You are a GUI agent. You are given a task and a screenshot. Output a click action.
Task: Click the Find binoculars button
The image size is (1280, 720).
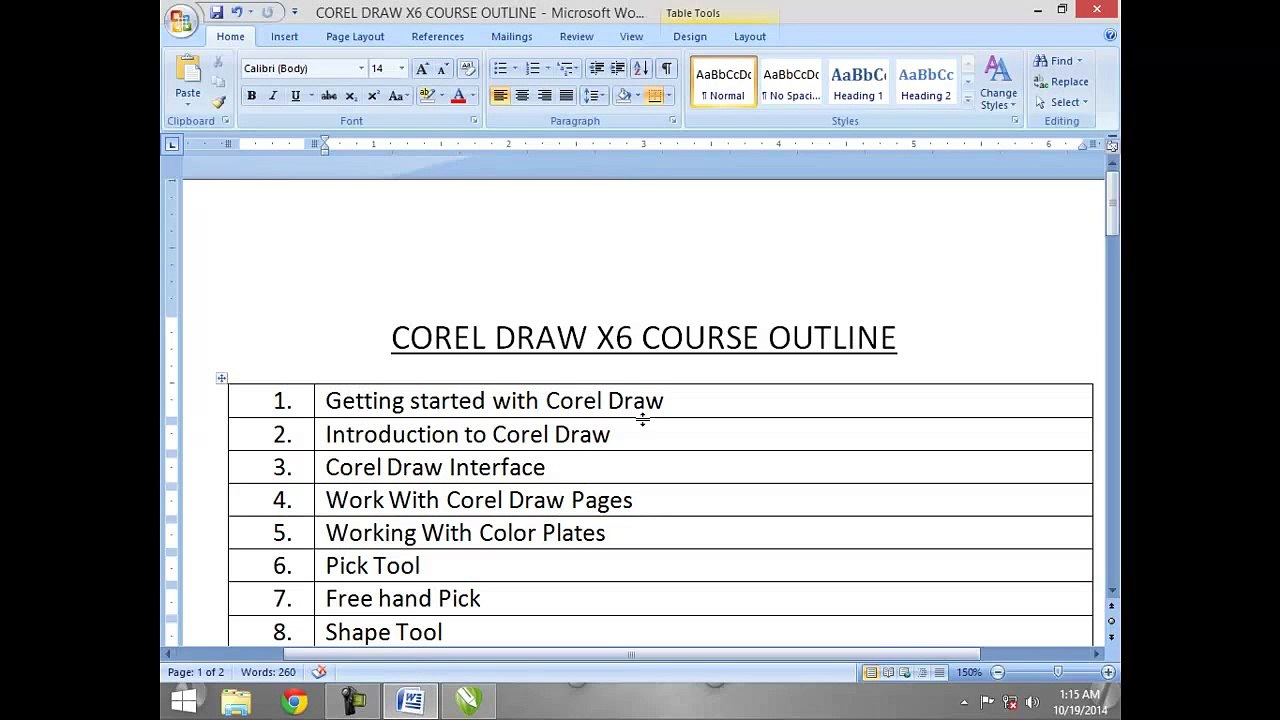(x=1057, y=61)
